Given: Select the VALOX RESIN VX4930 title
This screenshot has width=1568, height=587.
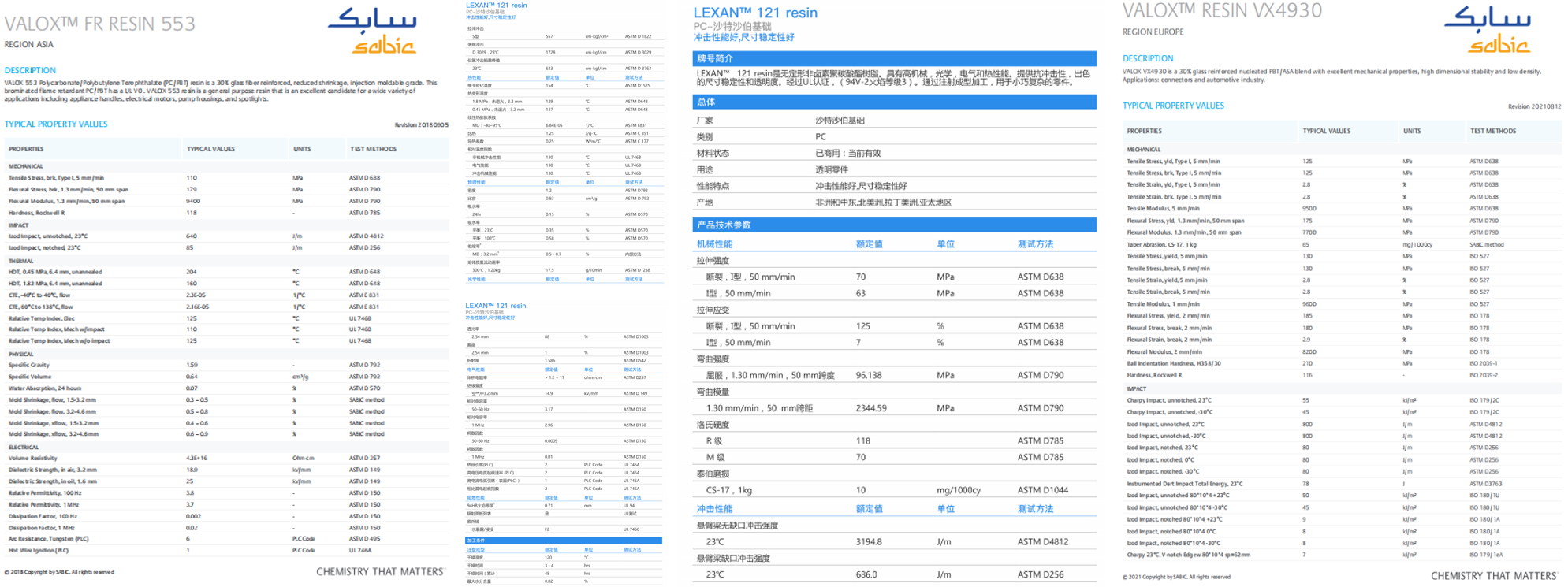Looking at the screenshot, I should [1222, 11].
